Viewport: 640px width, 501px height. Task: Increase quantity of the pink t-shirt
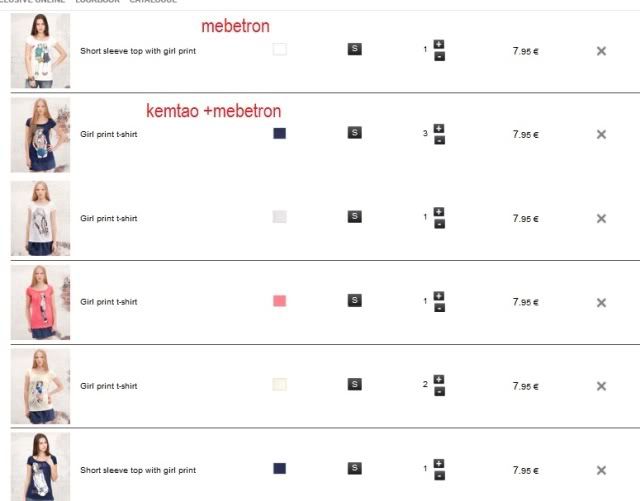[x=439, y=295]
